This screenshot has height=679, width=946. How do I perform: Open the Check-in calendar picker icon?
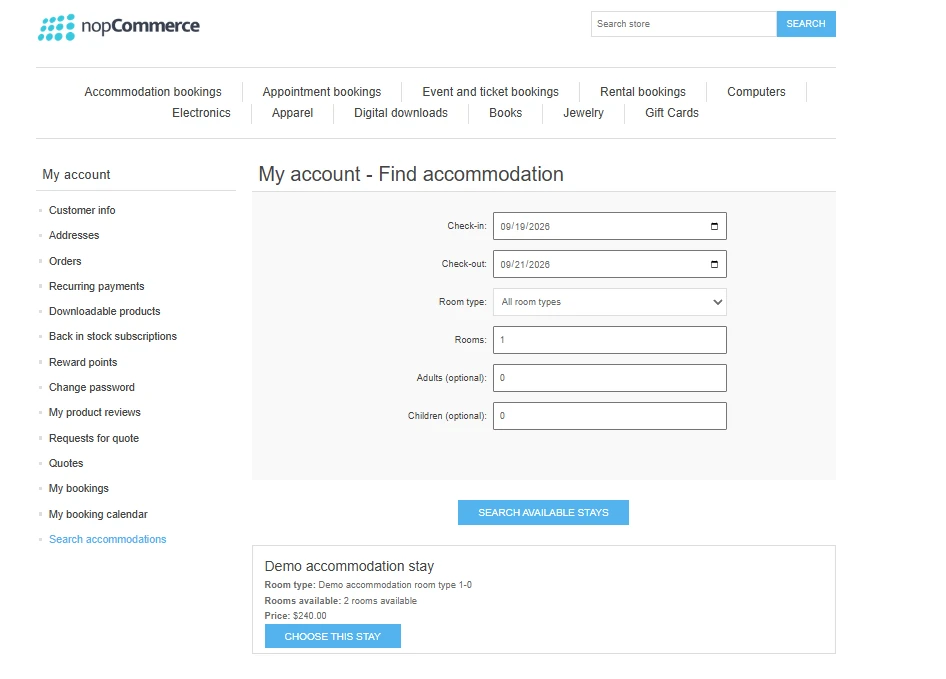714,226
